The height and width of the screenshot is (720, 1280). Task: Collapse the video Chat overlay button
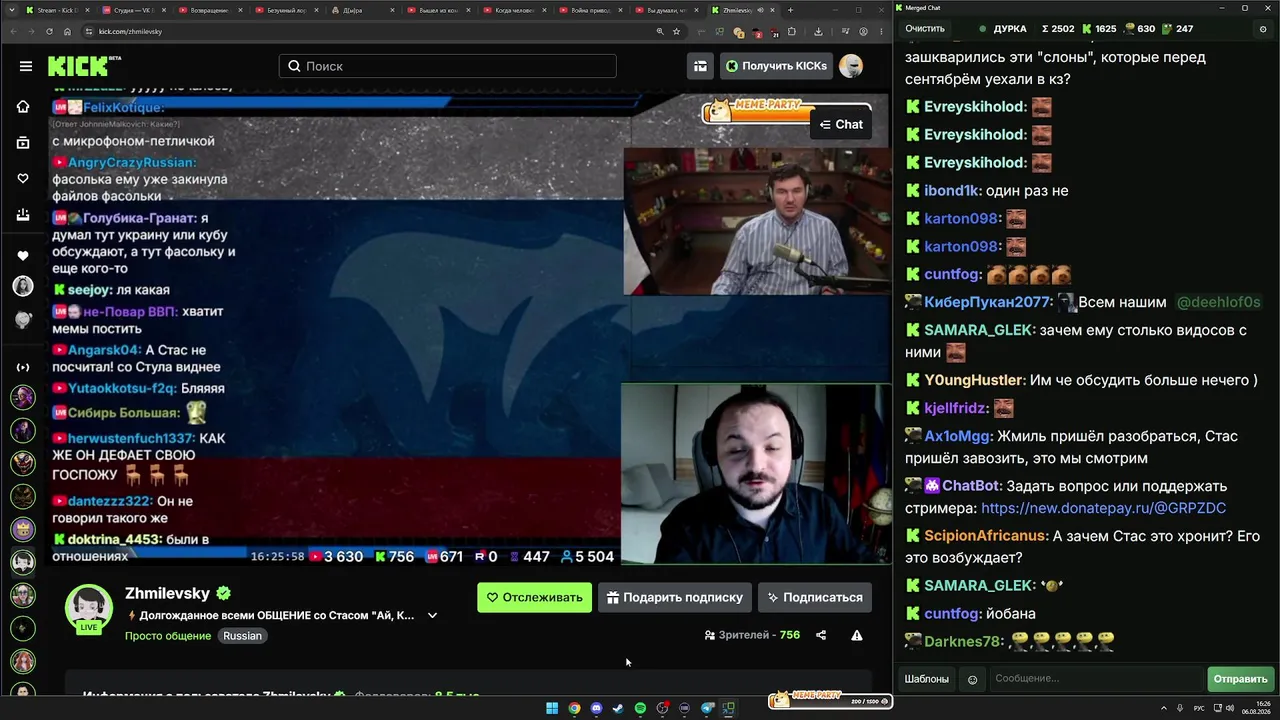point(841,124)
